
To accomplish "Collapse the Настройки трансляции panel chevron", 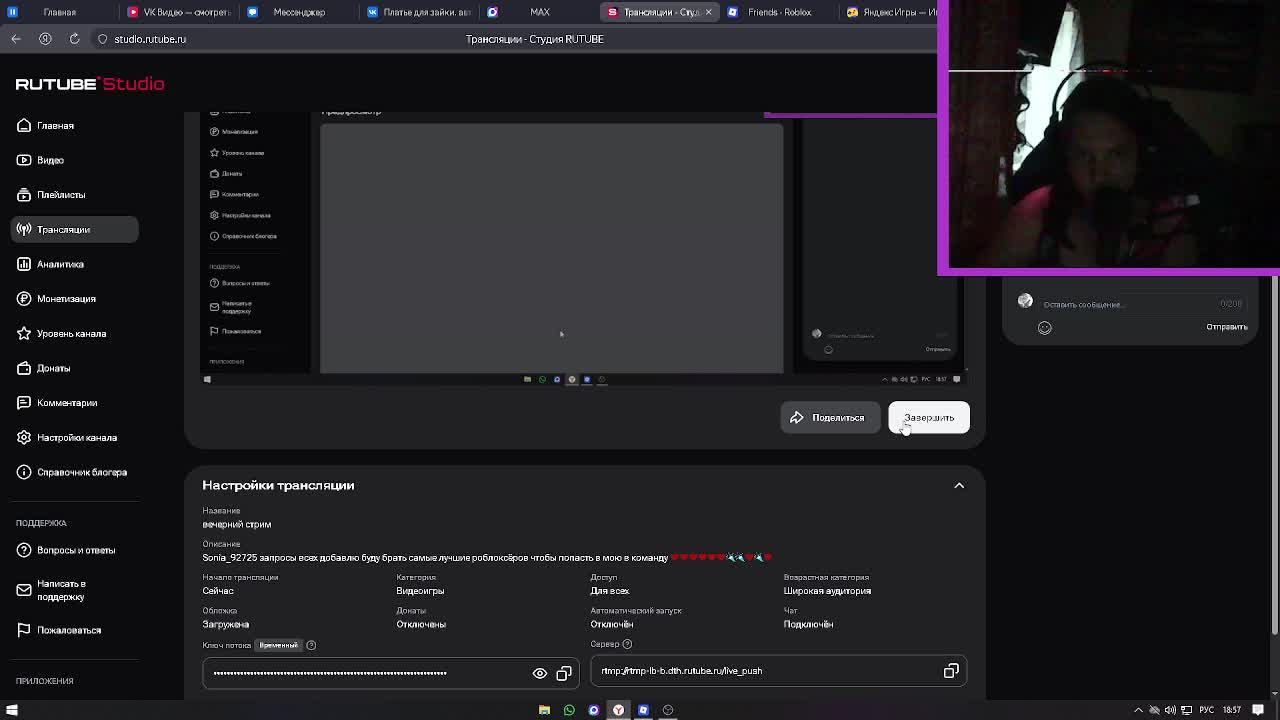I will (x=959, y=485).
